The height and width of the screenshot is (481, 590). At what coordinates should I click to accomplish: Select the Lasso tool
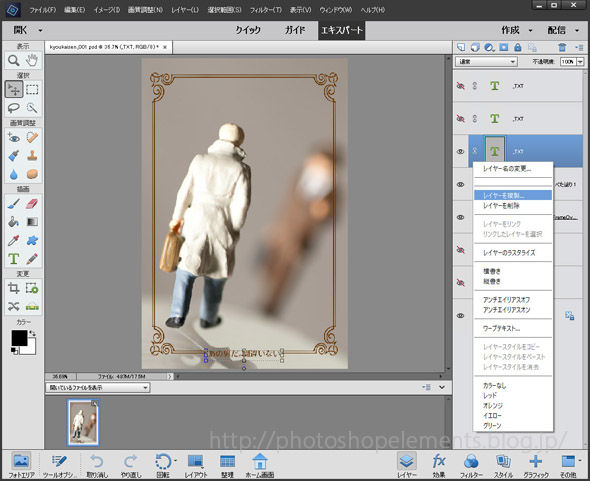14,108
